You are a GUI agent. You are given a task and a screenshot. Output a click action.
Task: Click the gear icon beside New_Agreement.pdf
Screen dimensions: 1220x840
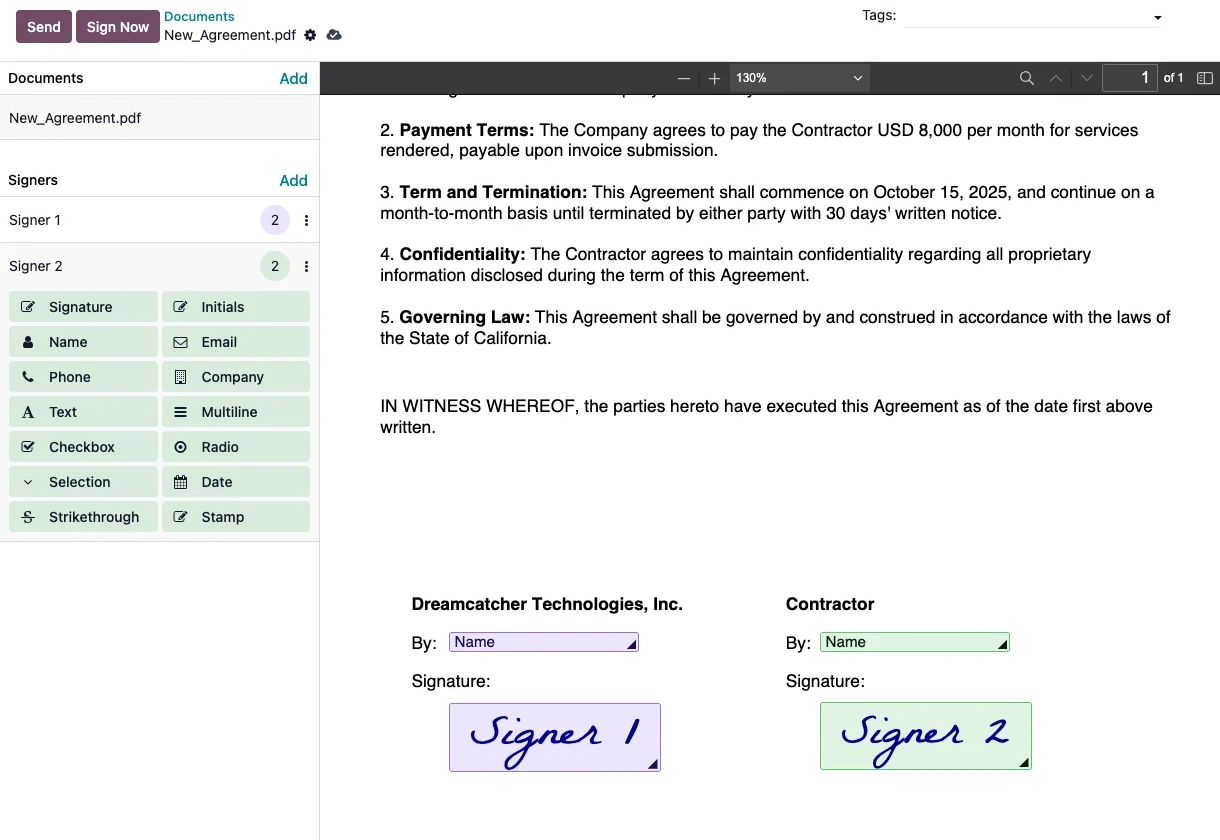[310, 35]
